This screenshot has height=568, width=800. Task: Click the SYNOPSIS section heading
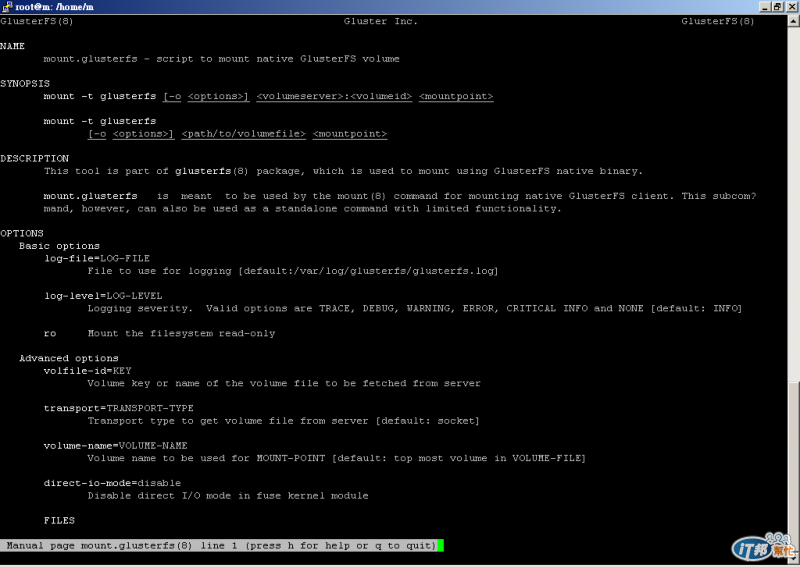pos(25,83)
